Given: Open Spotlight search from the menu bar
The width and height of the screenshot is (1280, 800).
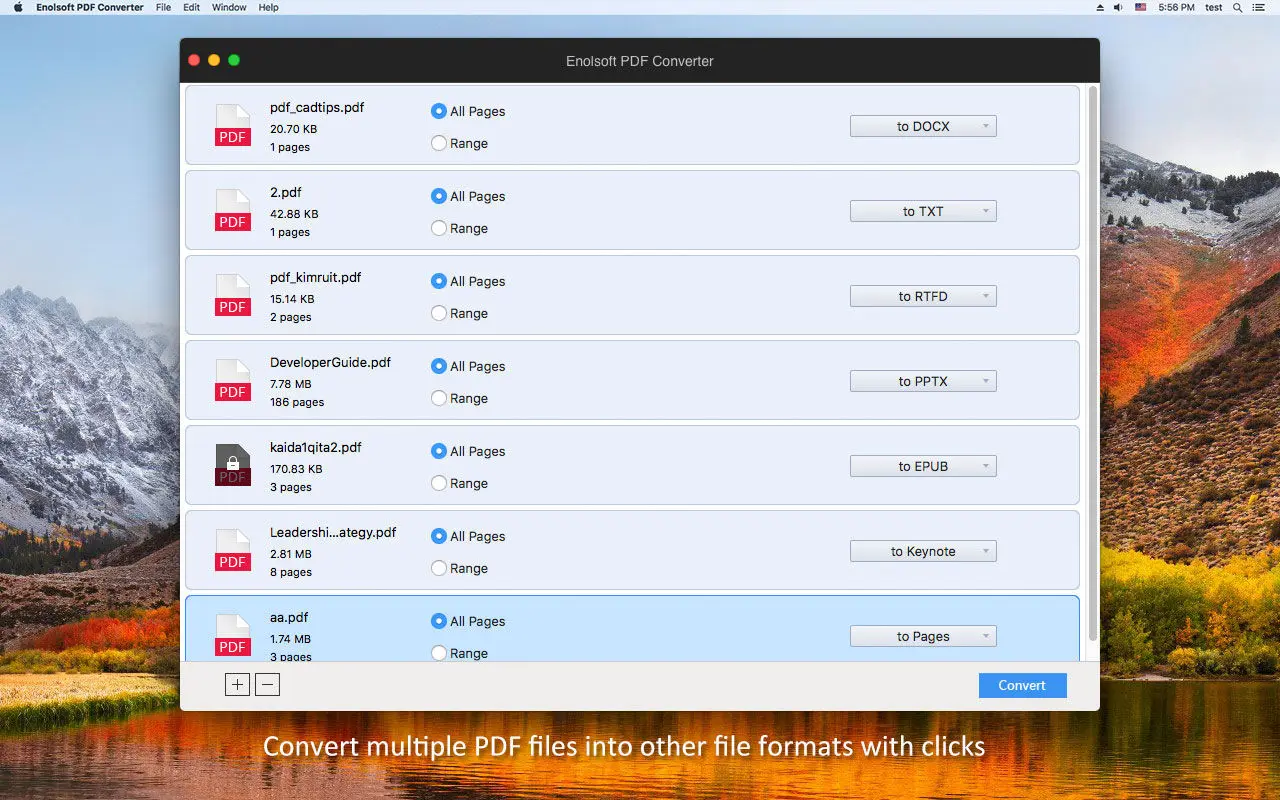Looking at the screenshot, I should pyautogui.click(x=1237, y=7).
